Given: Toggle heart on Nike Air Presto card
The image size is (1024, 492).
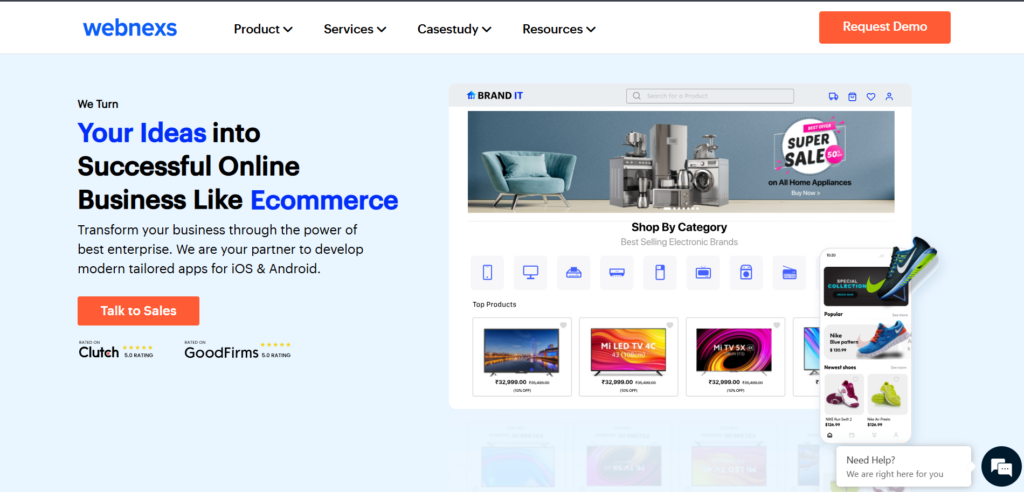Looking at the screenshot, I should [896, 380].
